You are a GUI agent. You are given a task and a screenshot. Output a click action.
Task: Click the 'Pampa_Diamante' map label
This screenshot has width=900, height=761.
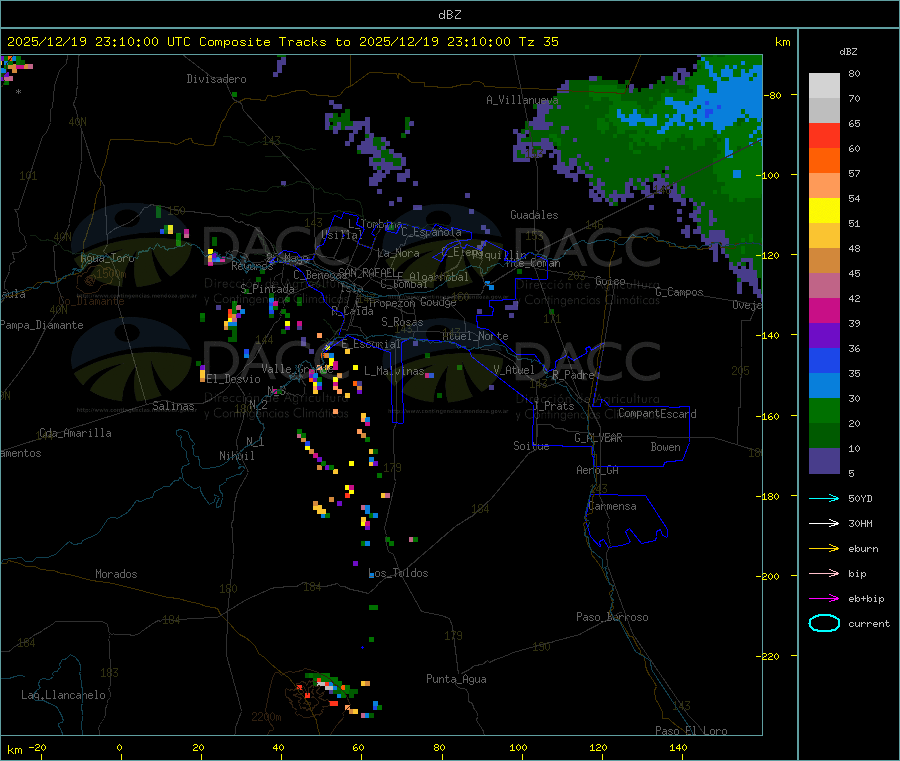pyautogui.click(x=42, y=325)
